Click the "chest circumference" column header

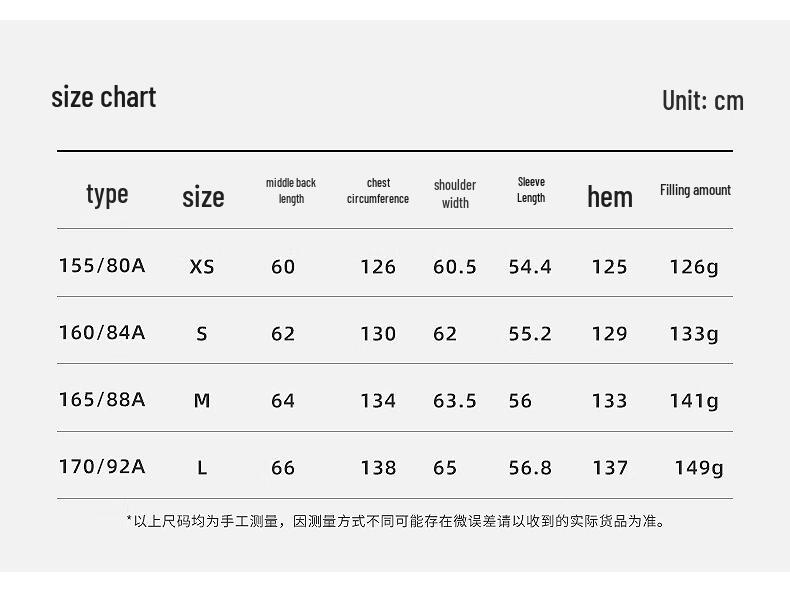[x=378, y=191]
